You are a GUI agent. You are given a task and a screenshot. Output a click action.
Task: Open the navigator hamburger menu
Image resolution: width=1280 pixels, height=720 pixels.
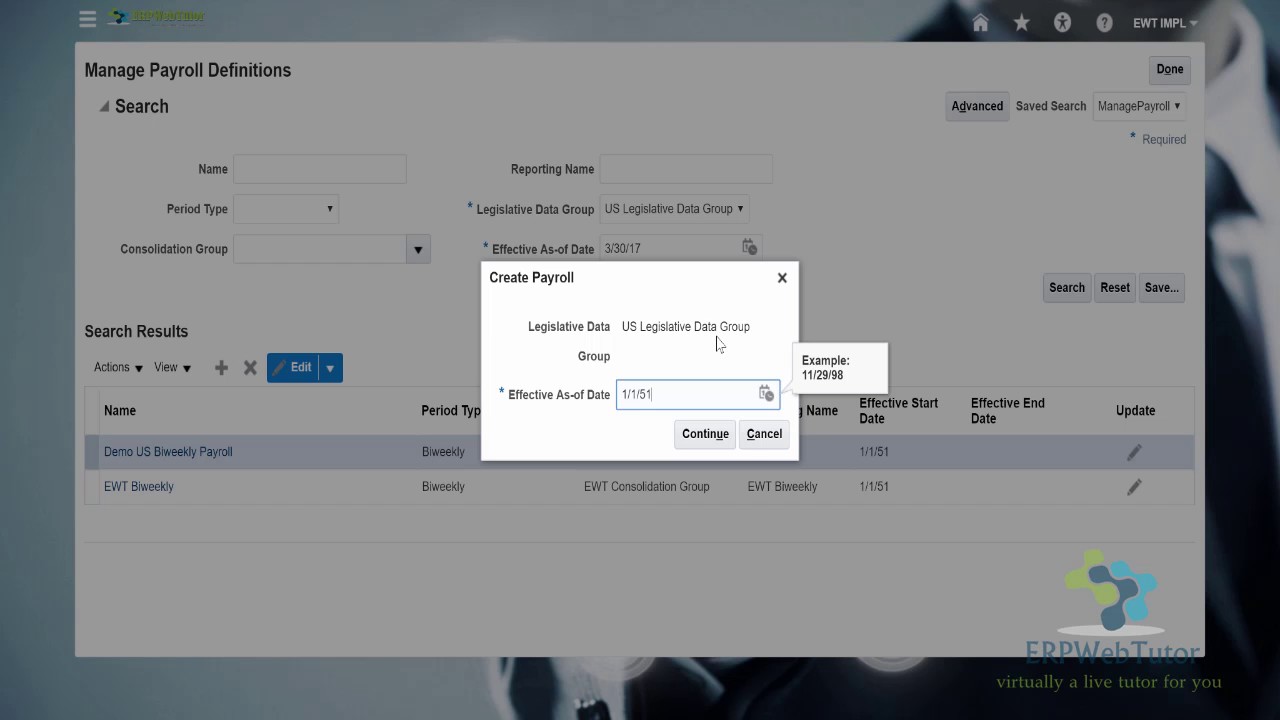(88, 19)
